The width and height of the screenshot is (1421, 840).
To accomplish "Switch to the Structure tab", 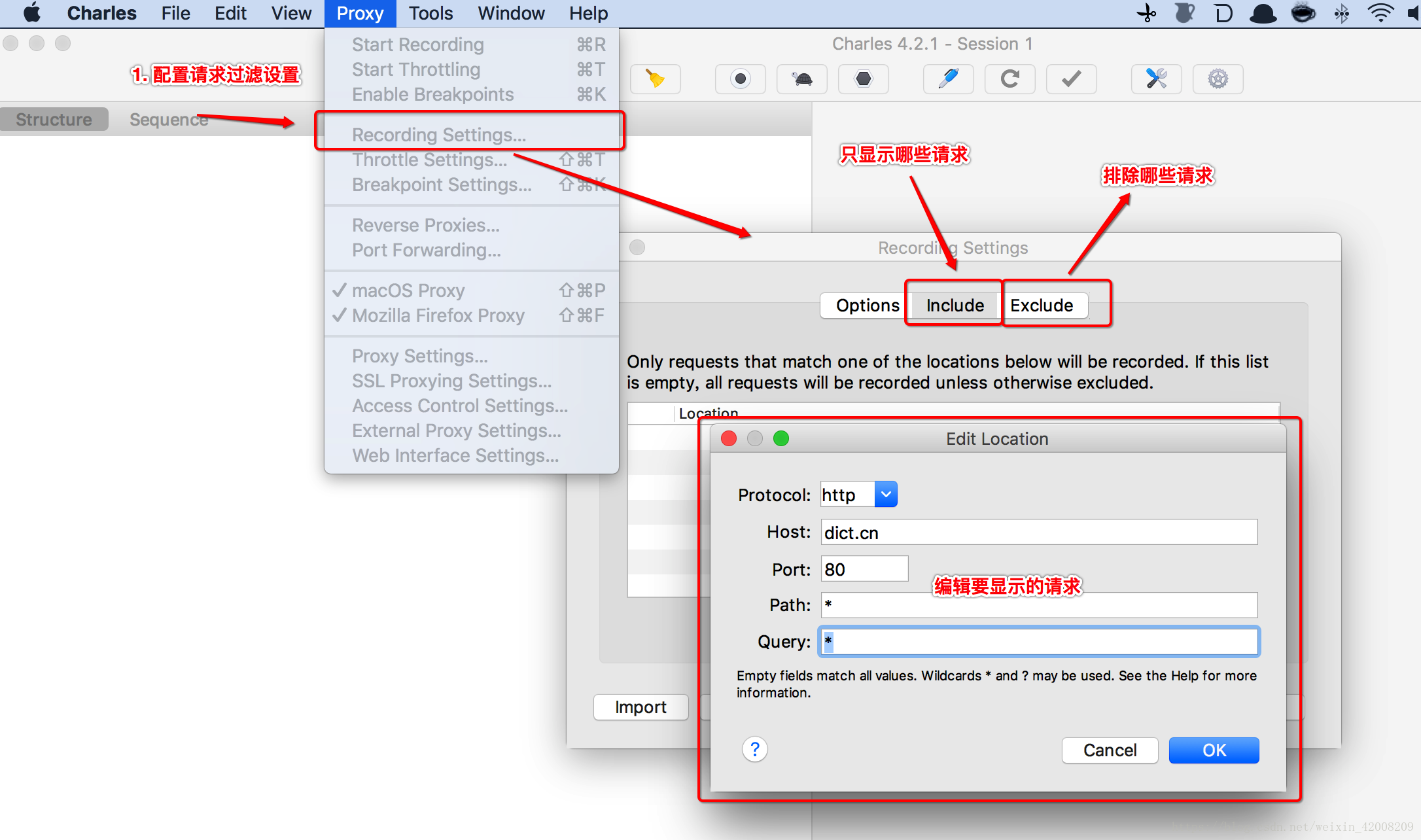I will click(x=54, y=119).
